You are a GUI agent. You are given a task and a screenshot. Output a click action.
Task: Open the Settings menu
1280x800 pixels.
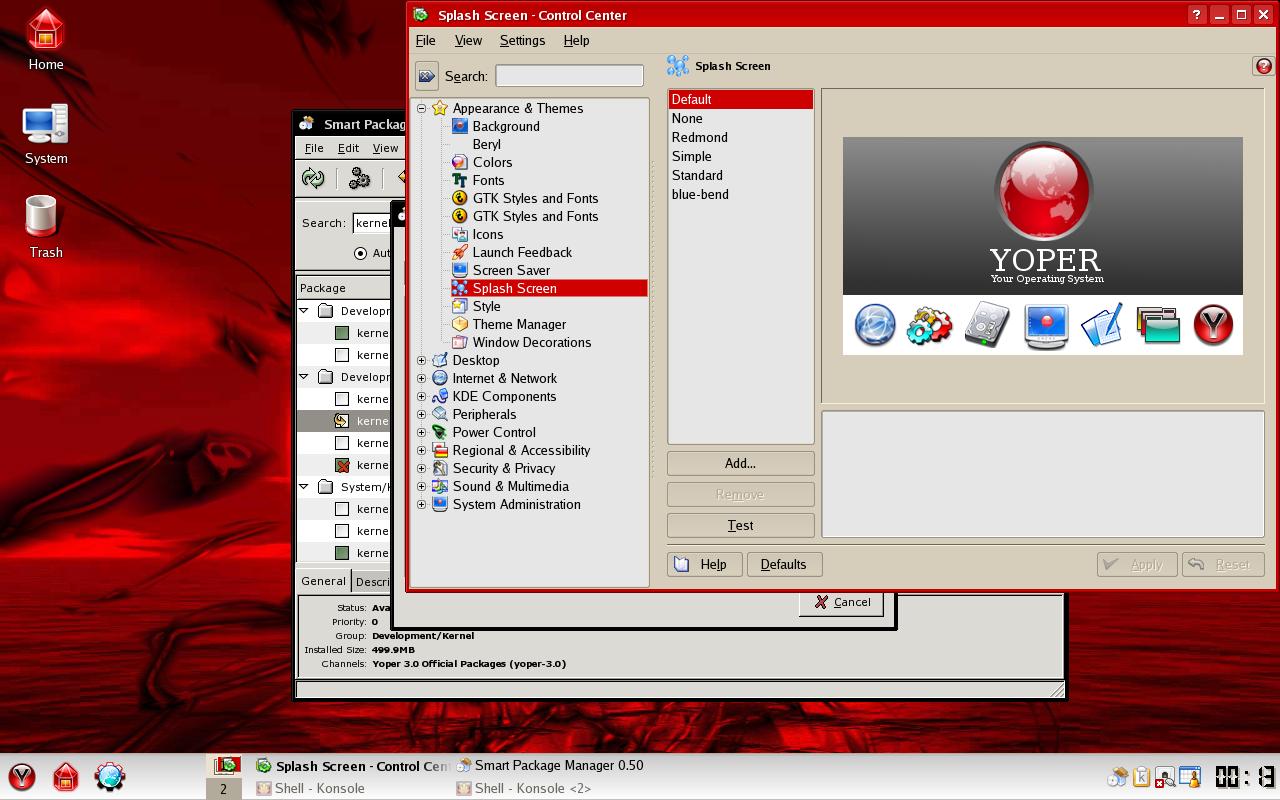[x=522, y=40]
